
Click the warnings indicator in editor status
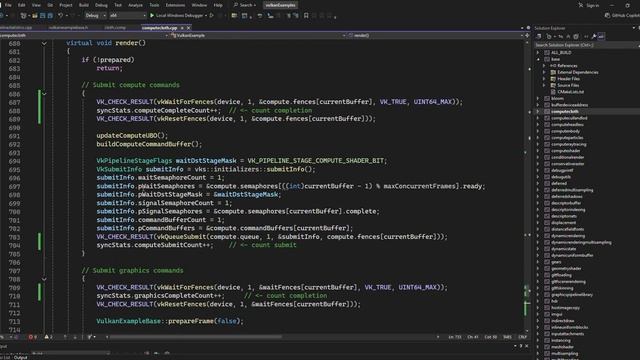[48, 337]
